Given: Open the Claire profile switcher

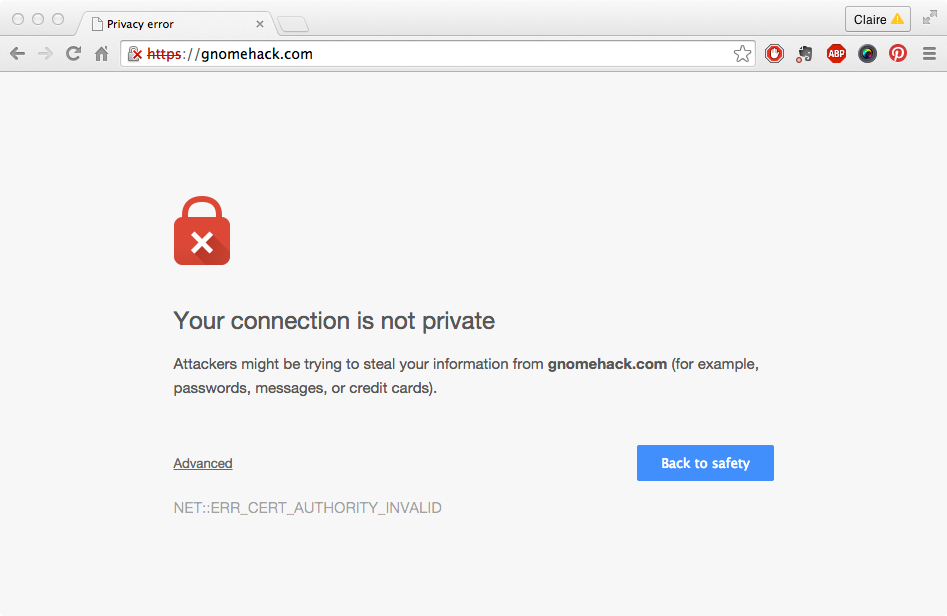Looking at the screenshot, I should coord(878,19).
